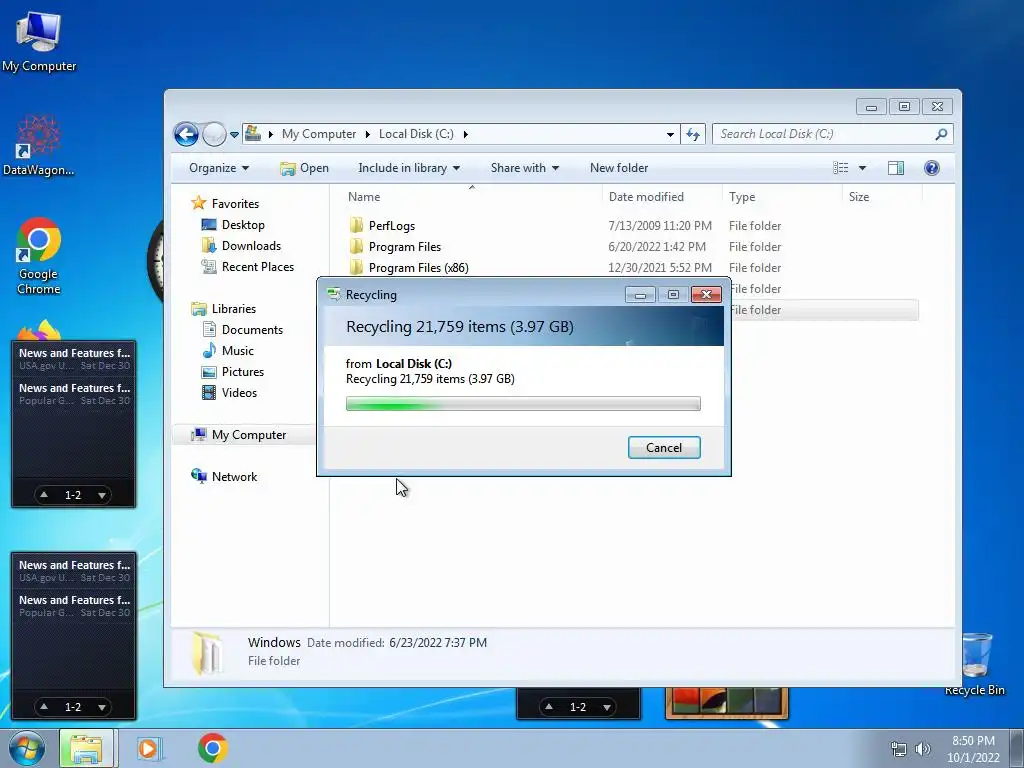Image resolution: width=1024 pixels, height=768 pixels.
Task: Click New folder in the toolbar
Action: 619,168
